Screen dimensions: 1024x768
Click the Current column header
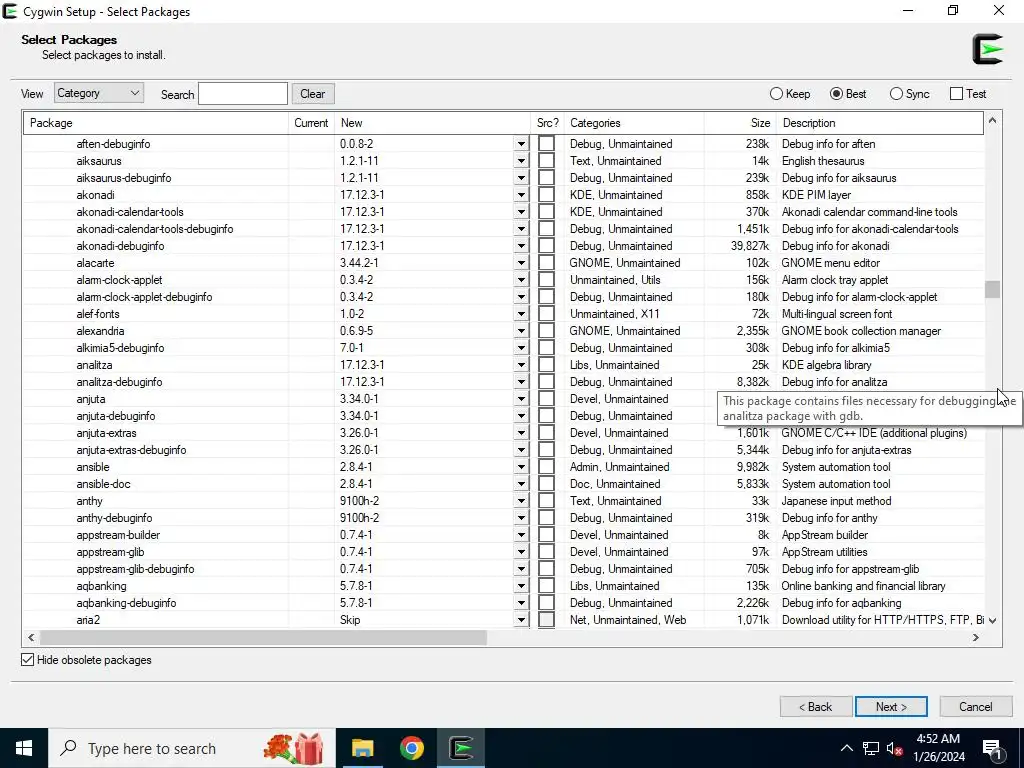point(311,123)
